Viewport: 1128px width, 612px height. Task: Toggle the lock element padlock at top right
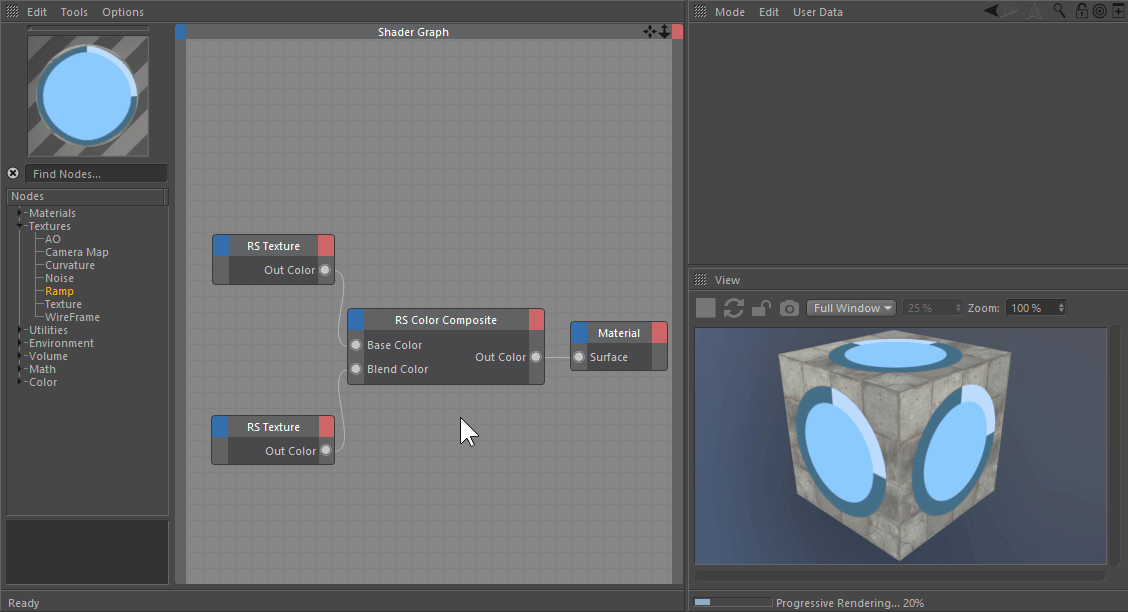click(x=1081, y=11)
